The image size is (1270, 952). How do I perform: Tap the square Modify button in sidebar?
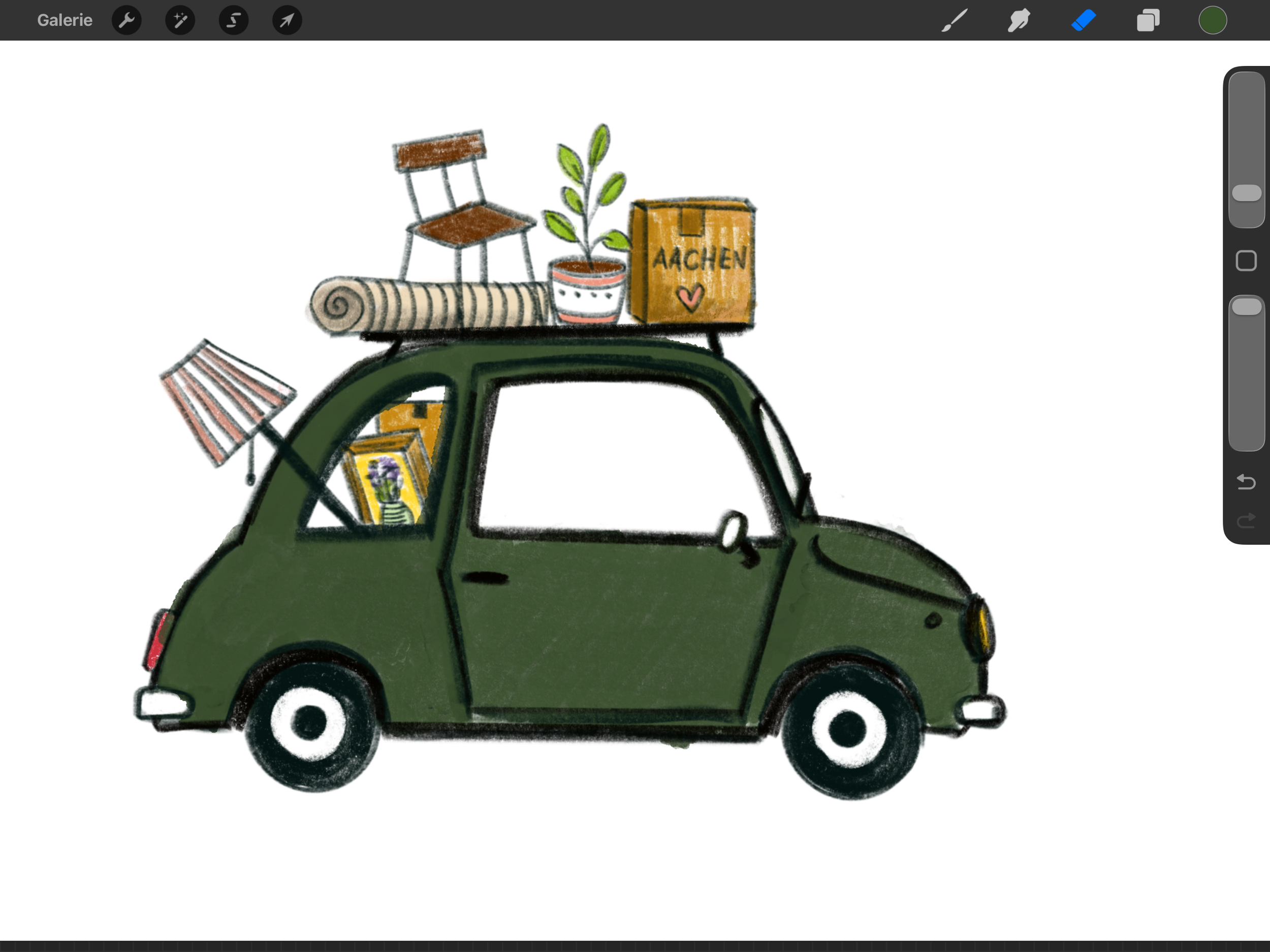coord(1246,260)
